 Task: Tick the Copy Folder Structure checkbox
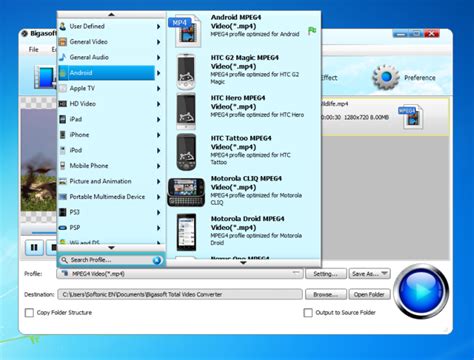pos(29,313)
